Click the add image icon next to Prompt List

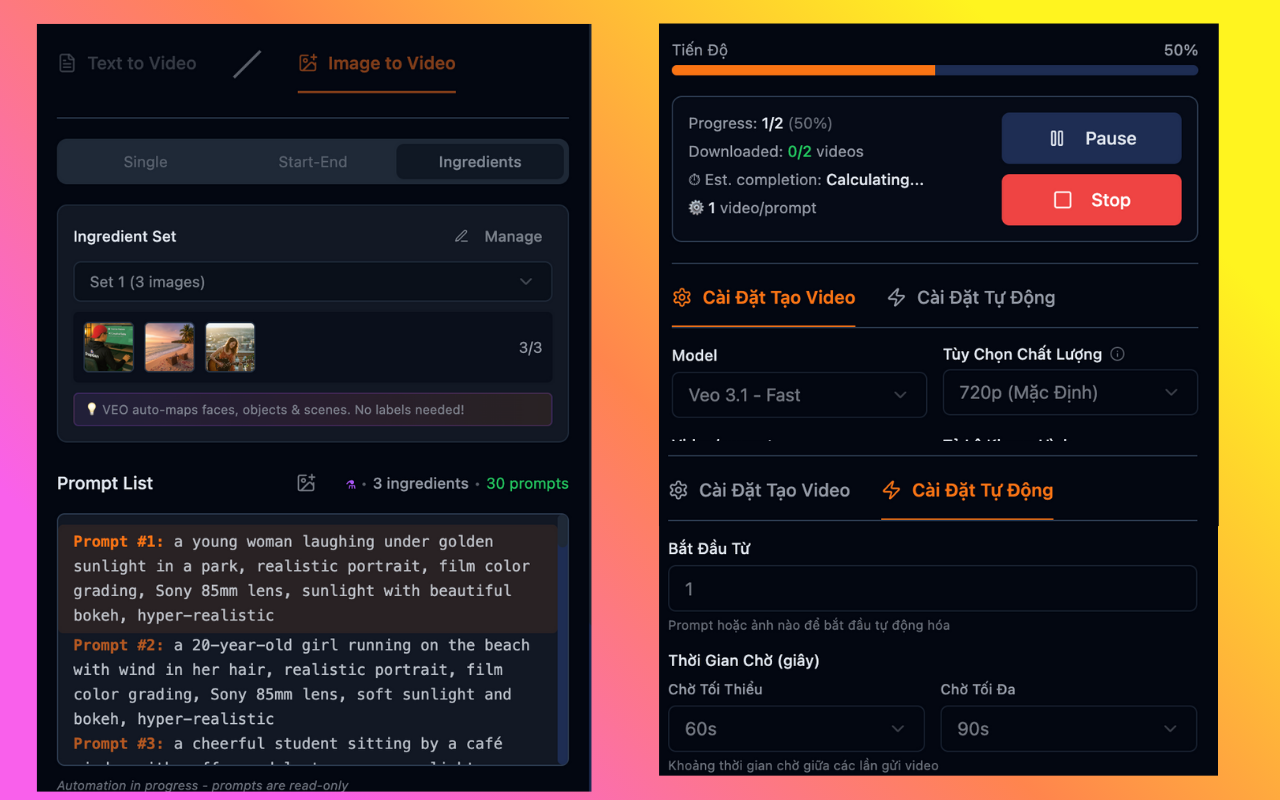pos(306,484)
